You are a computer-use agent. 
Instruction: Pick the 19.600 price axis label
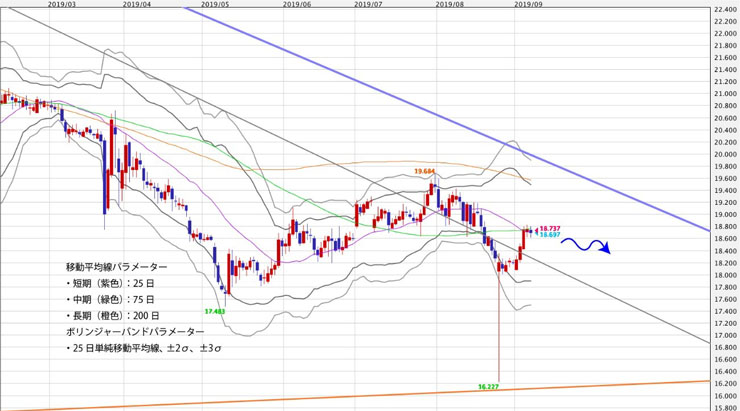pyautogui.click(x=726, y=178)
